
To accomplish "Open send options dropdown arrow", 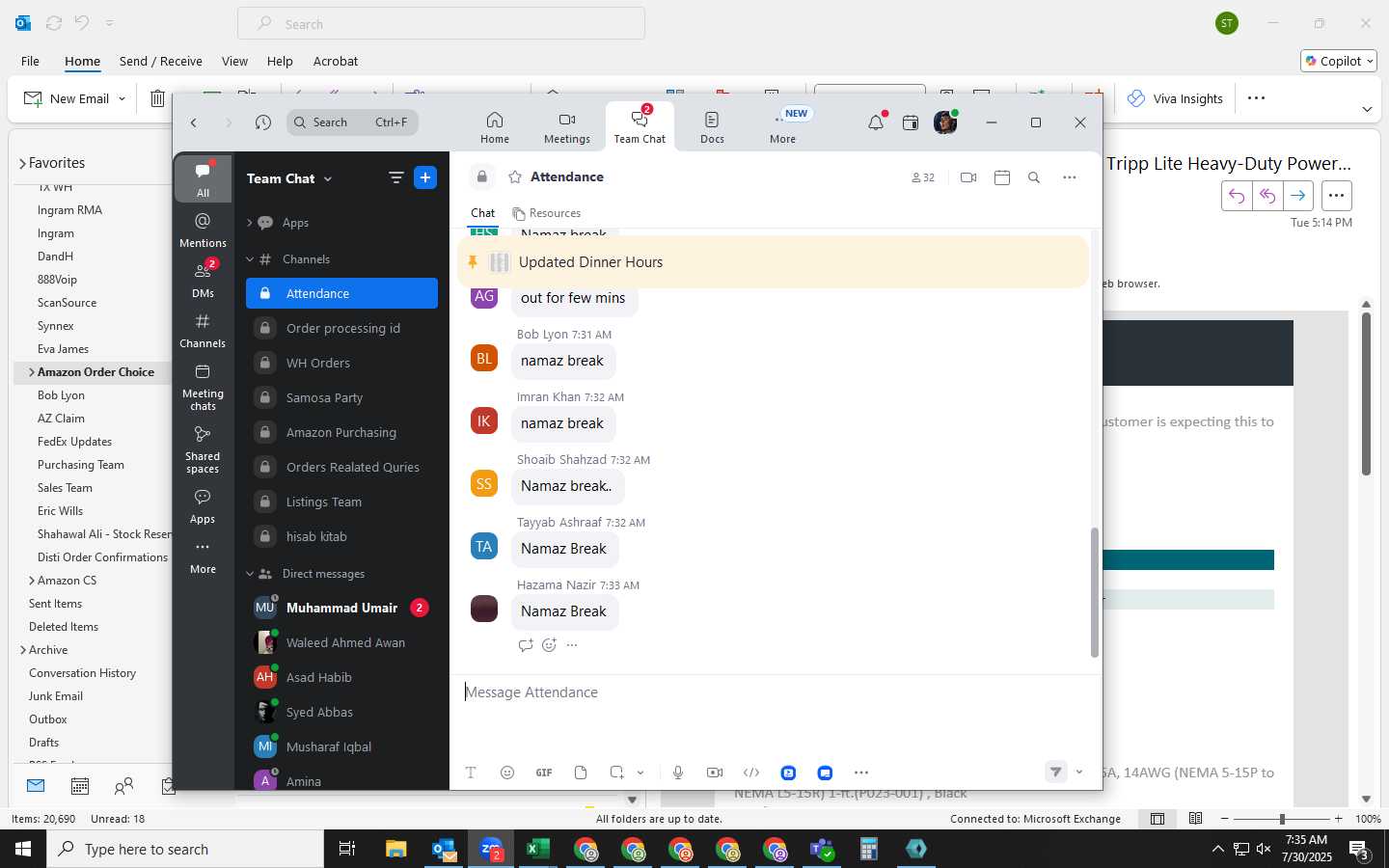I will pyautogui.click(x=1079, y=772).
